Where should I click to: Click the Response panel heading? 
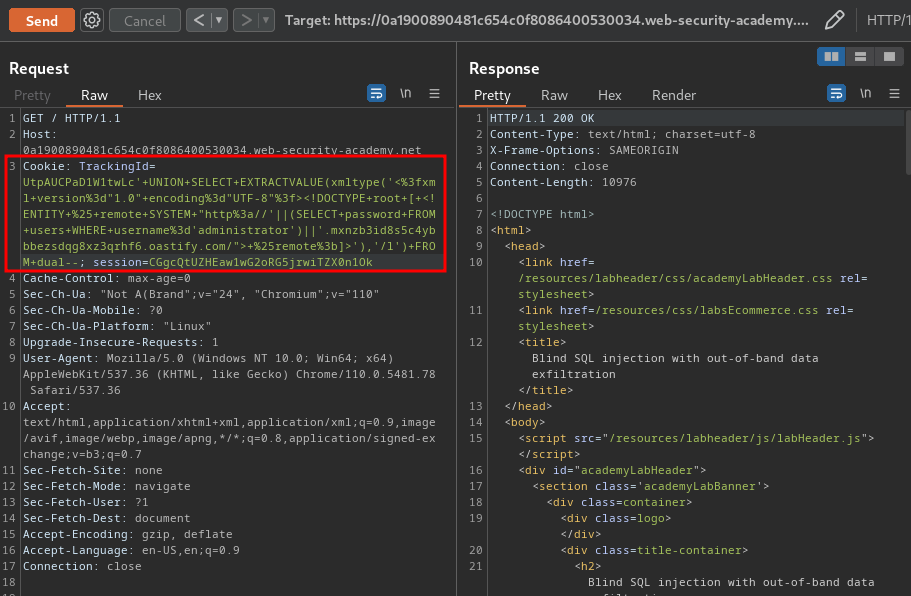504,69
